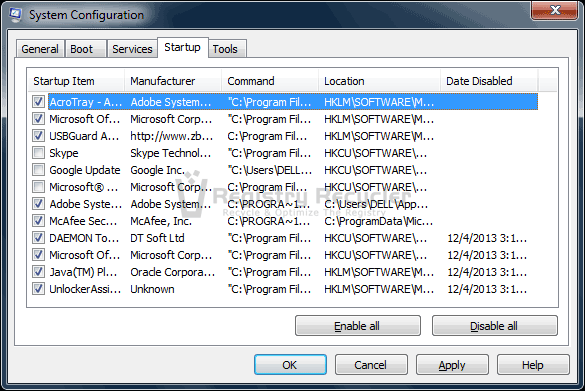The height and width of the screenshot is (391, 585).
Task: Switch to the General tab
Action: pyautogui.click(x=40, y=49)
